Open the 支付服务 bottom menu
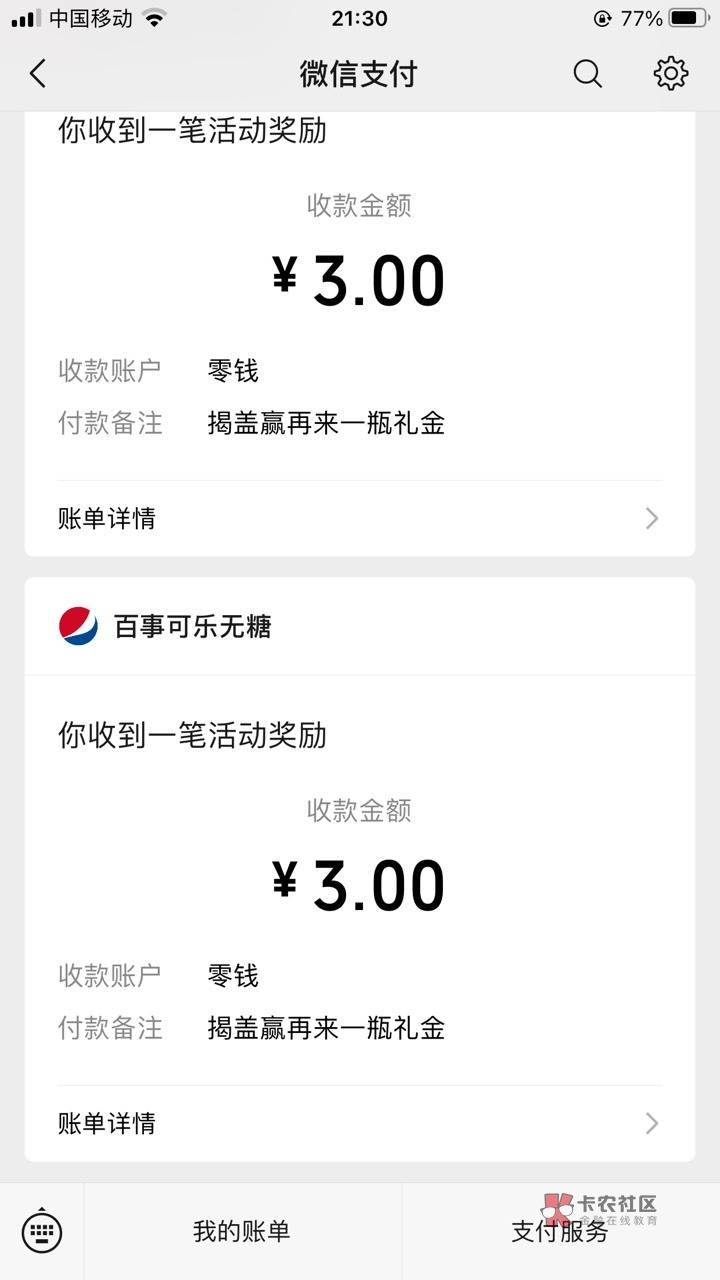Image resolution: width=720 pixels, height=1280 pixels. coord(560,1232)
